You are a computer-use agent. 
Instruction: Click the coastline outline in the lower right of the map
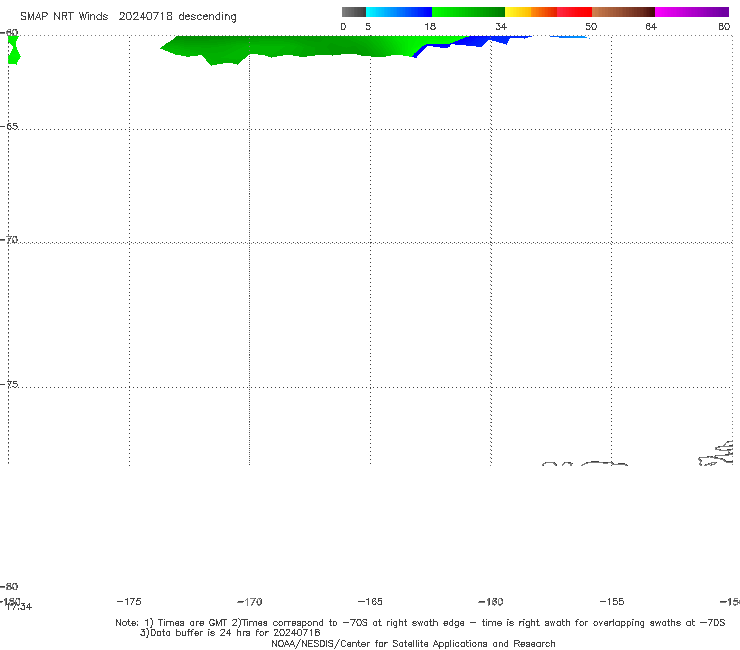(x=717, y=454)
